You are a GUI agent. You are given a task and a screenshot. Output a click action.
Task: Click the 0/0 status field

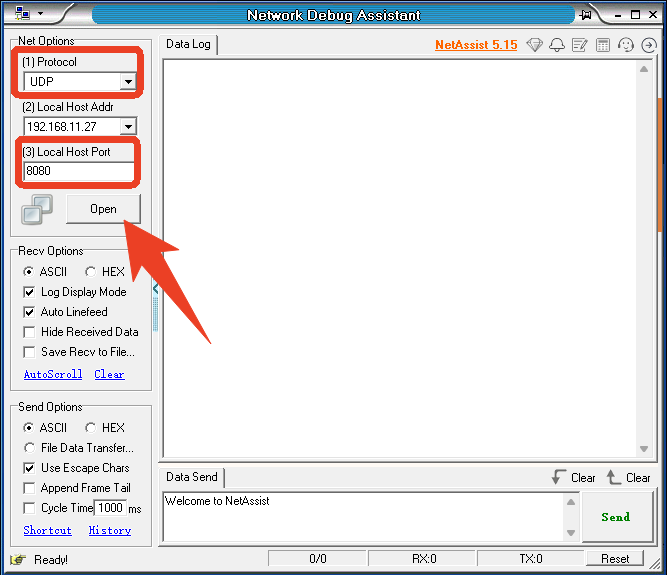(317, 558)
